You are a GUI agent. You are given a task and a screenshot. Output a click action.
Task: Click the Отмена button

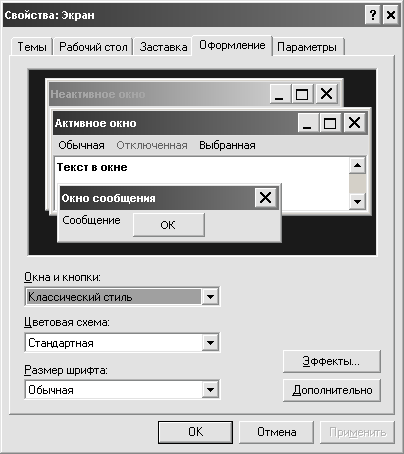(276, 432)
